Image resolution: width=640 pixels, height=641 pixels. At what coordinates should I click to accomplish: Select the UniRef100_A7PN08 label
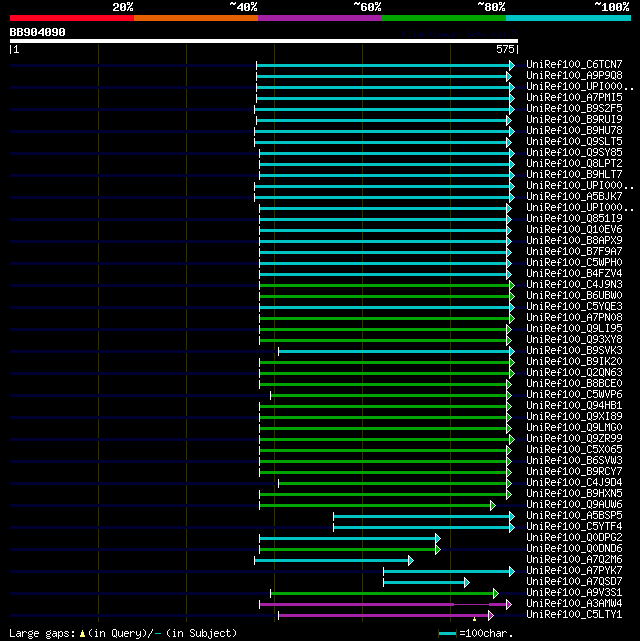point(574,318)
